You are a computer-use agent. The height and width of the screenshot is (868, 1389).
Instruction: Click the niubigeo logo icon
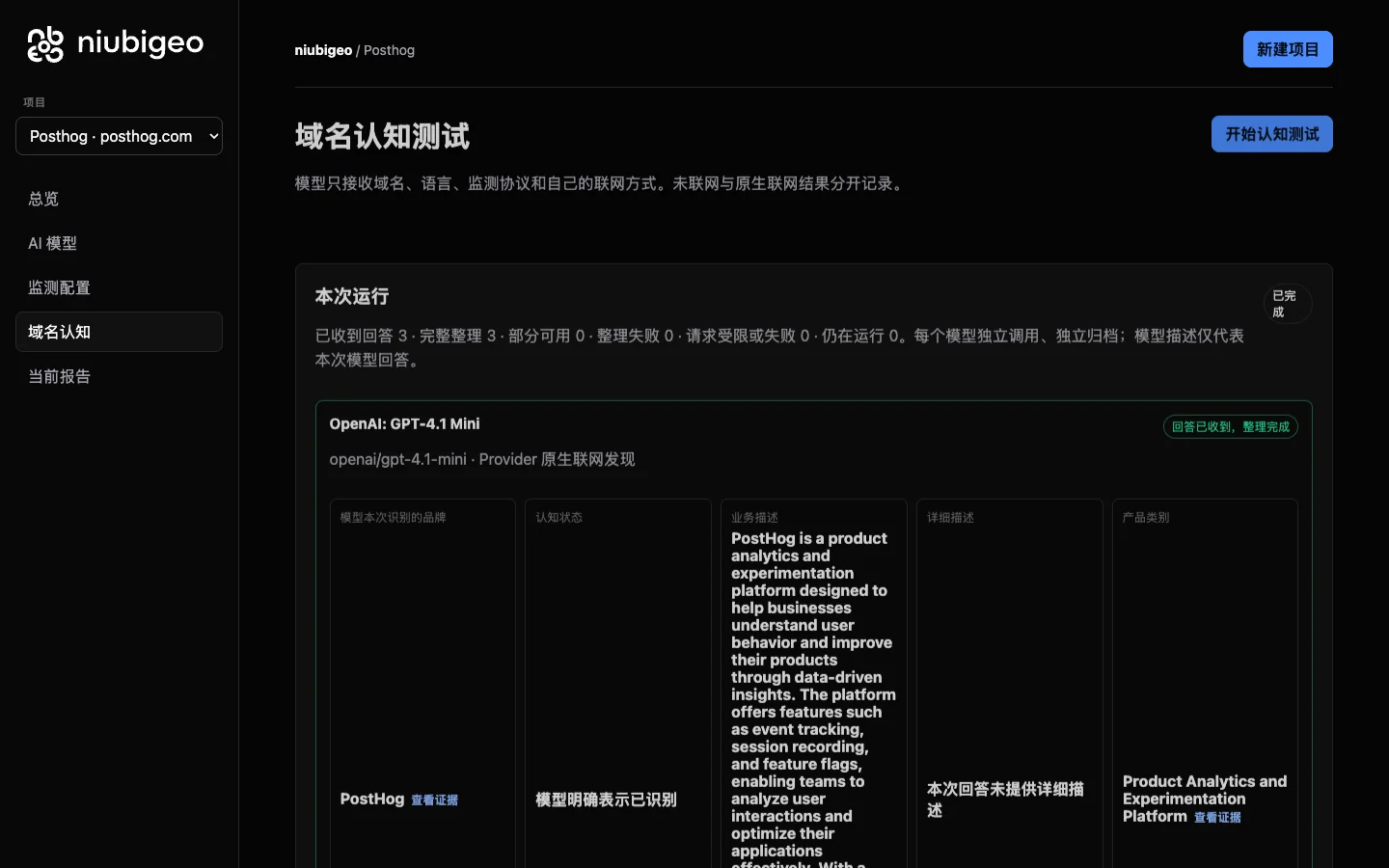tap(45, 44)
